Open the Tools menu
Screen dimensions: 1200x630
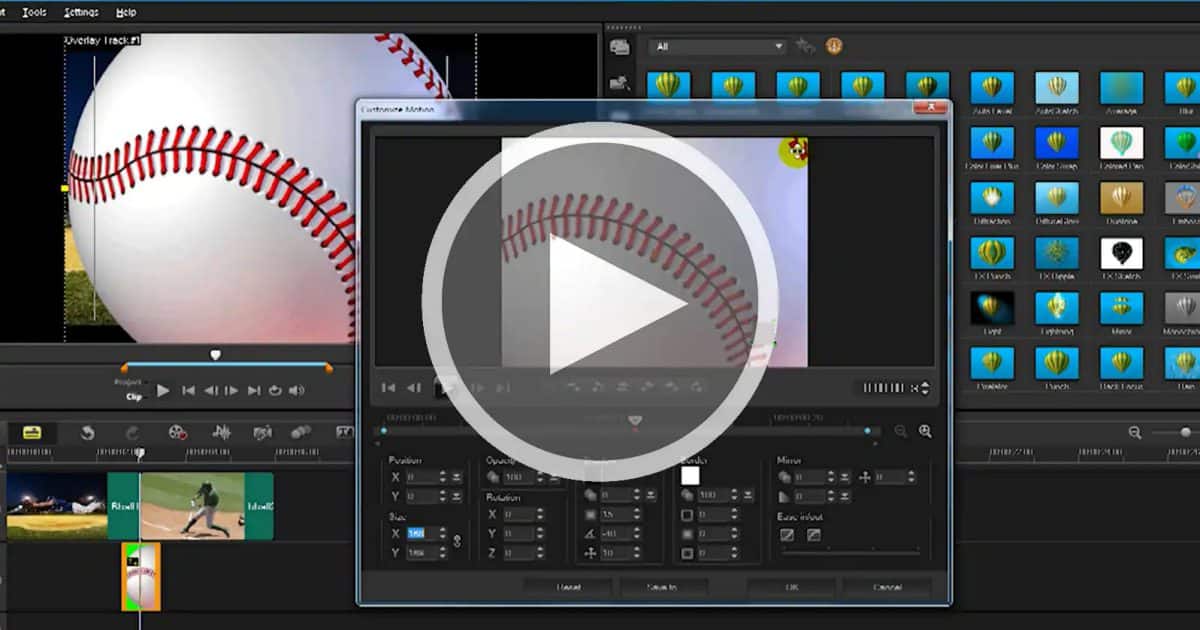[x=35, y=12]
